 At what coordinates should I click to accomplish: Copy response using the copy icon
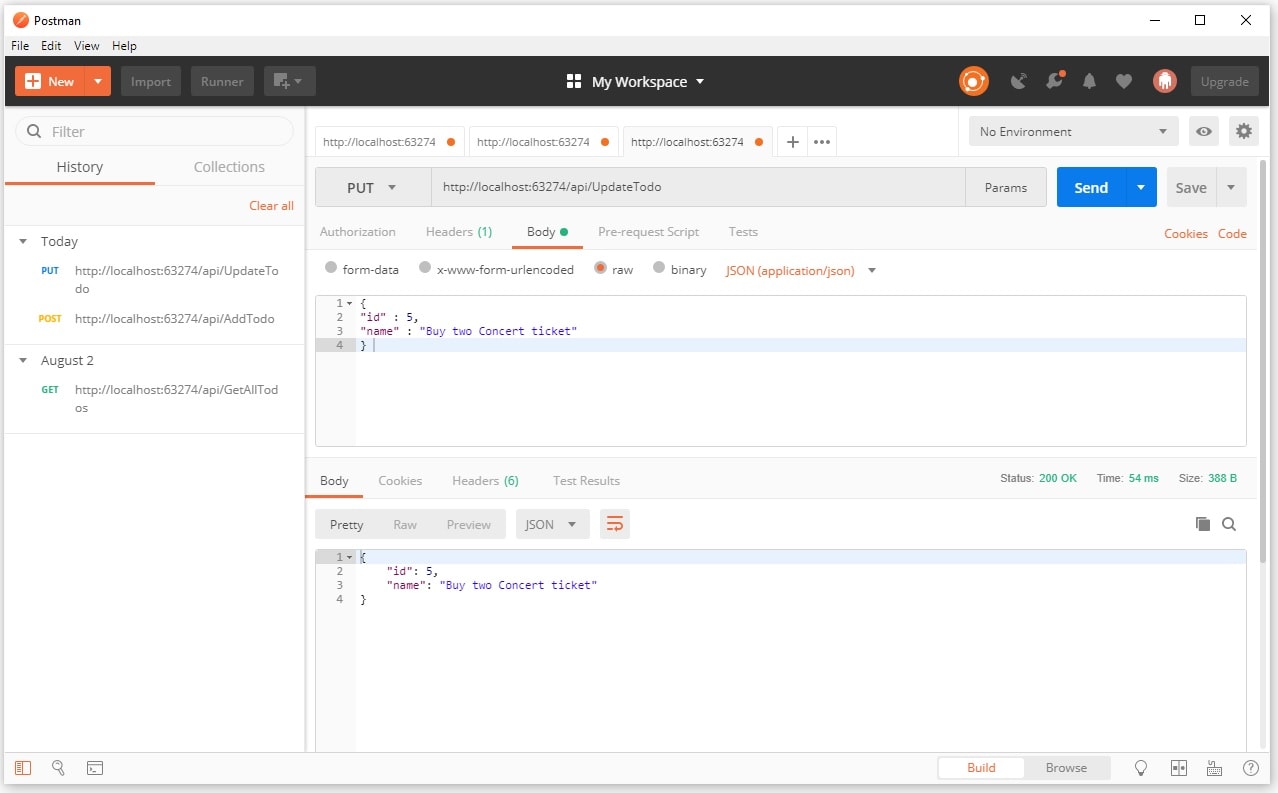point(1202,524)
